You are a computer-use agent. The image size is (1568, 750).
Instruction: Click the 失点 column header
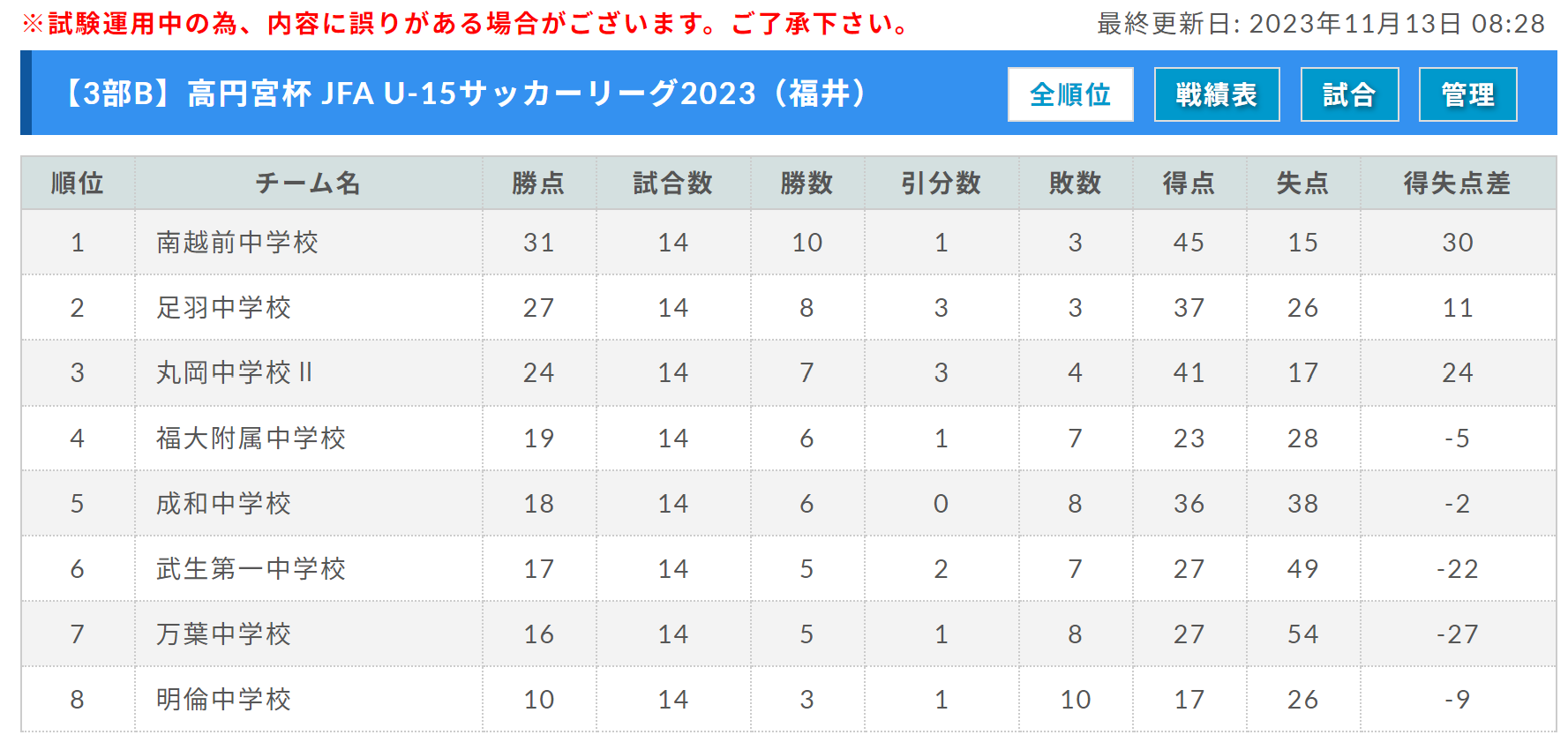click(1303, 184)
